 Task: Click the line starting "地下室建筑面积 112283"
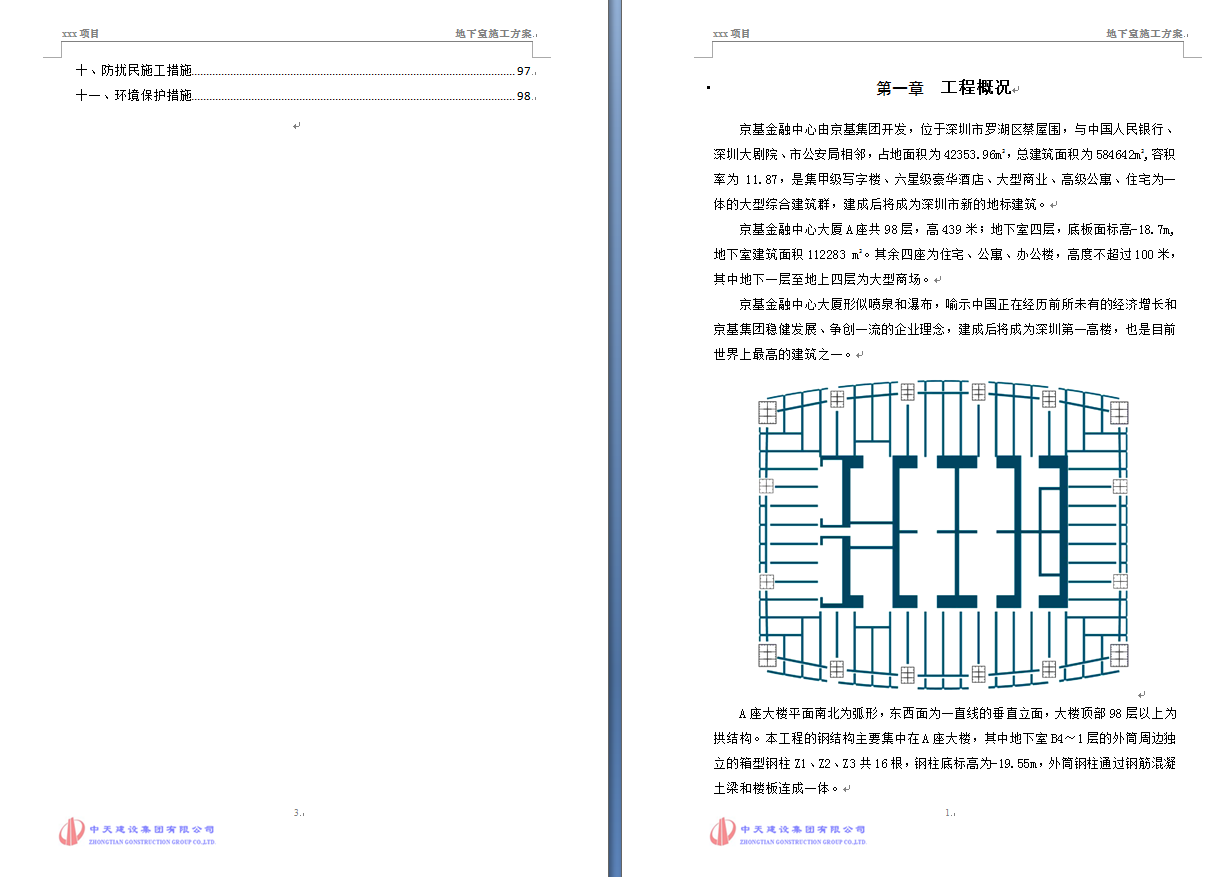(944, 254)
